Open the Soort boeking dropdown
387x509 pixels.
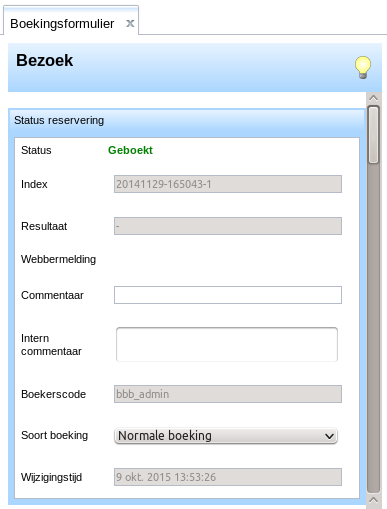[226, 436]
